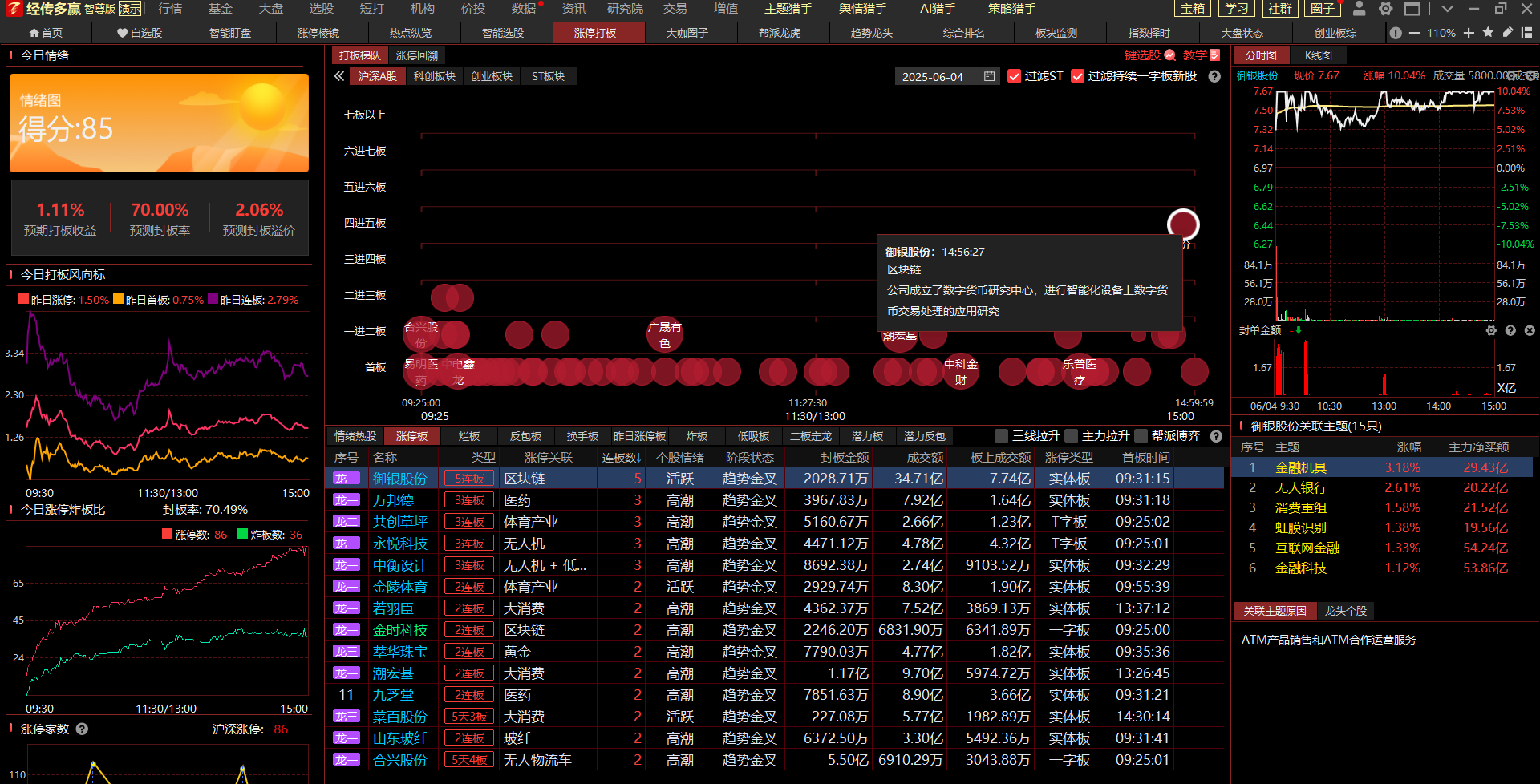This screenshot has width=1540, height=784.
Task: Open settings gear in 封单金额 panel
Action: 1491,330
